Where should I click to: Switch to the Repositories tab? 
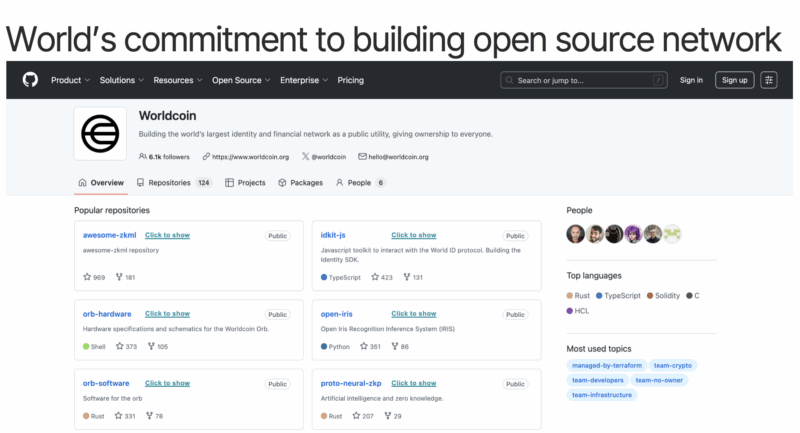click(174, 183)
